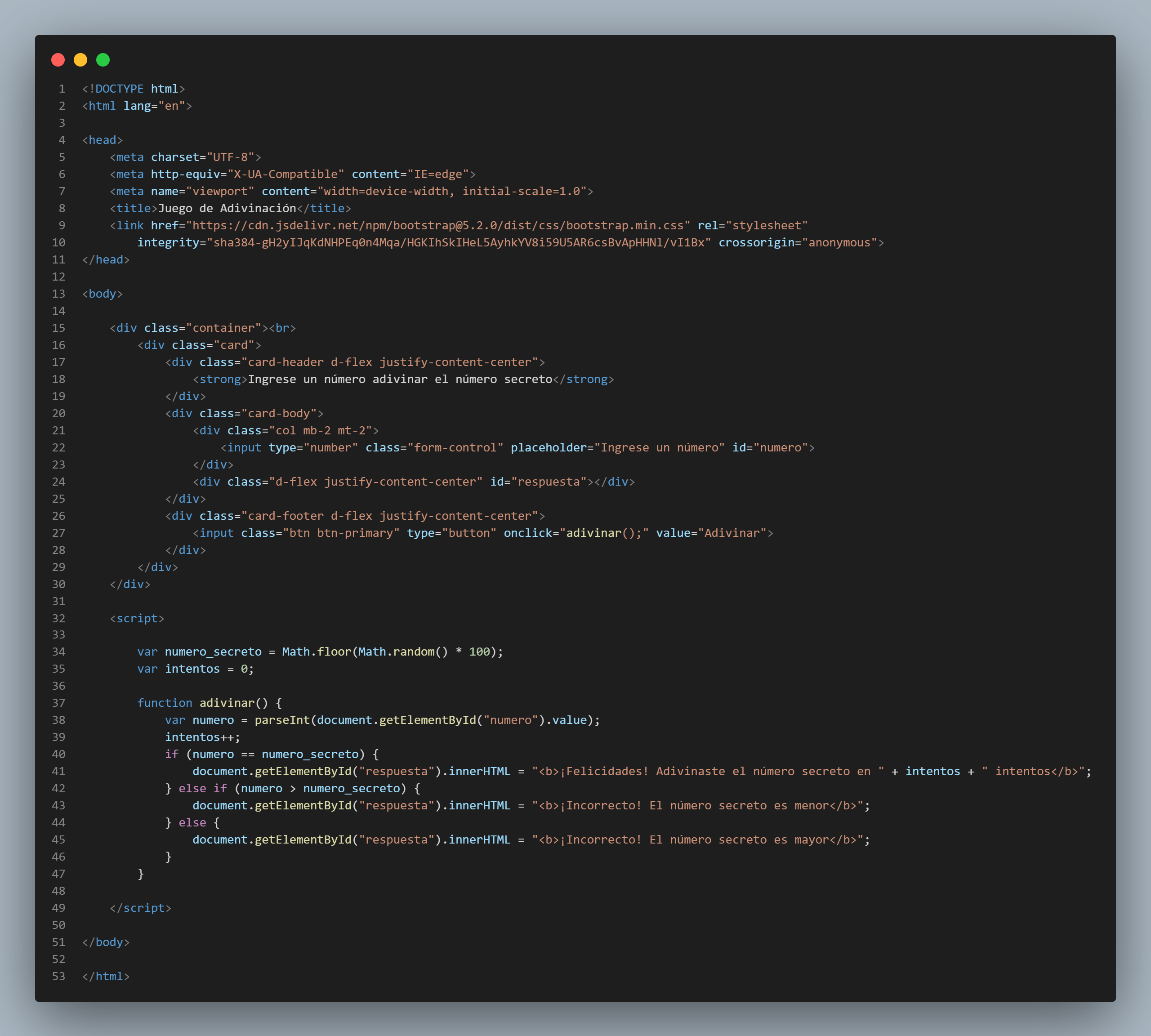1151x1036 pixels.
Task: Click the value="Adivinar" attribute
Action: [x=711, y=533]
